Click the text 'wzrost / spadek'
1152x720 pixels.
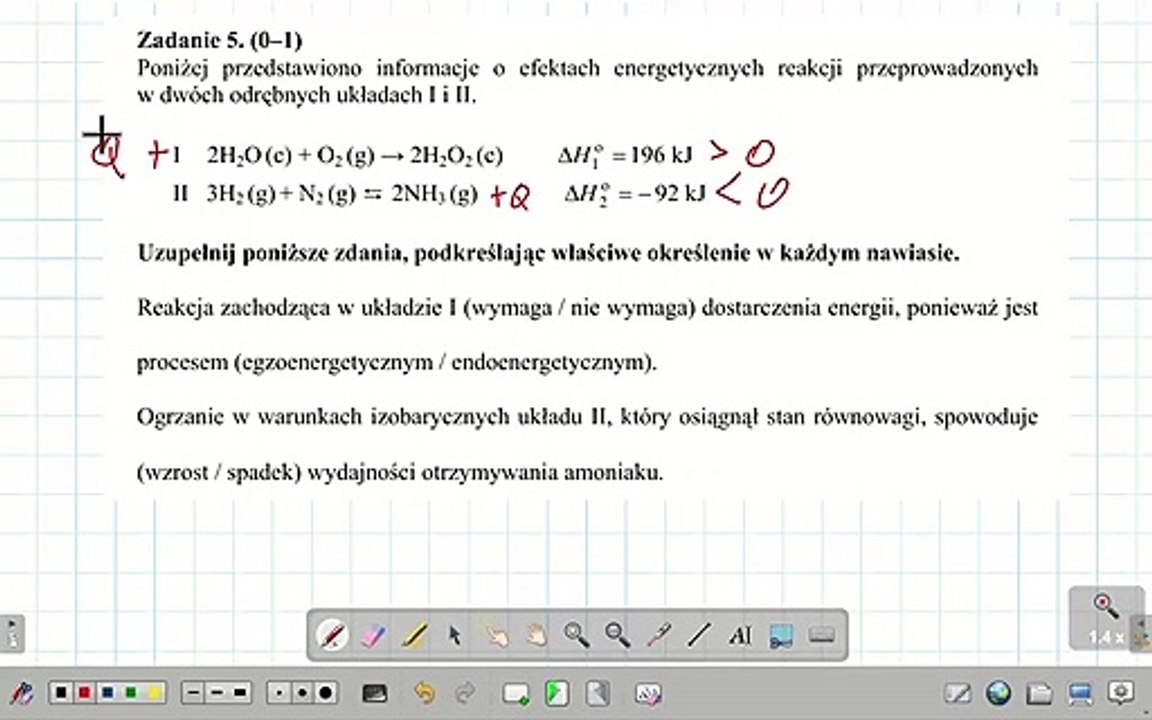point(219,472)
